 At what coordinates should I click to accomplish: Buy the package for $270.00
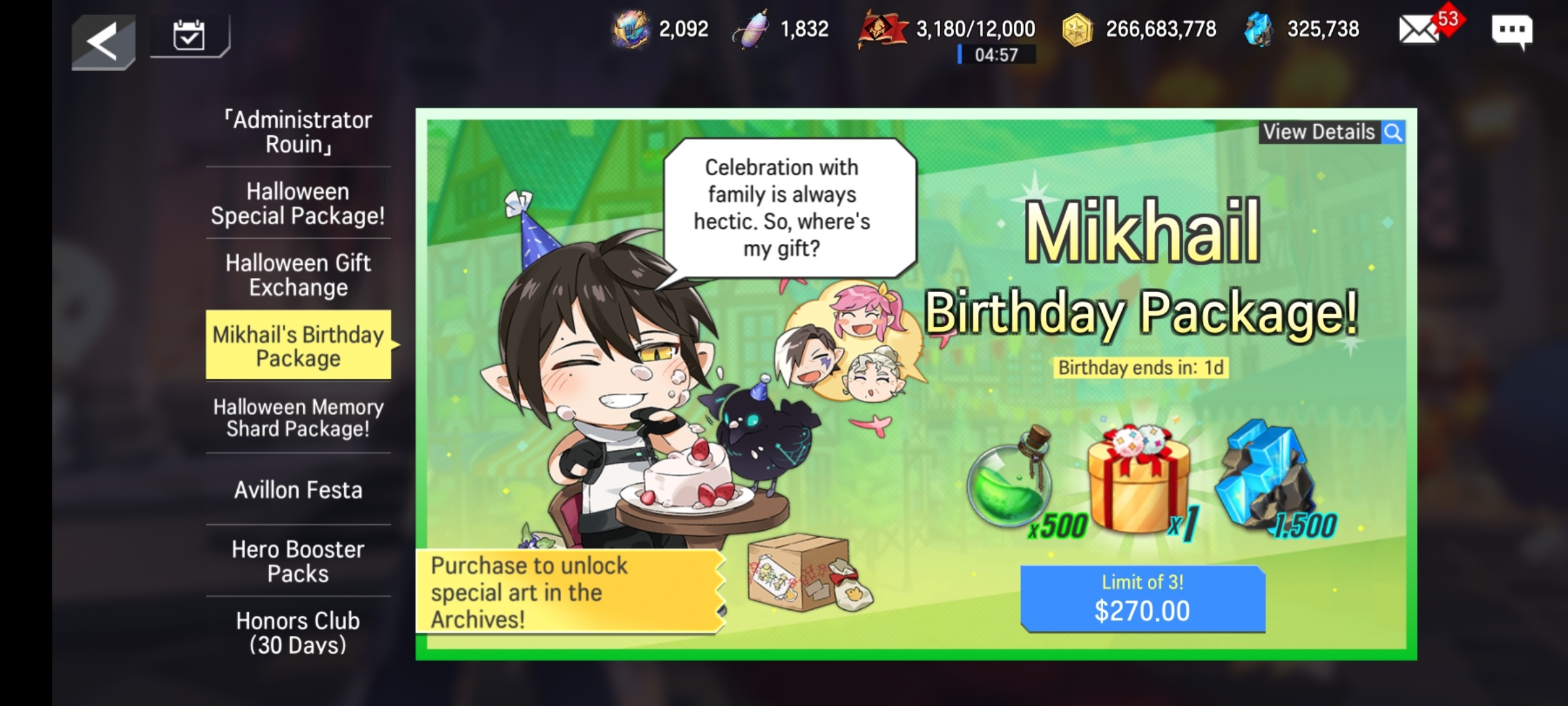(x=1143, y=599)
